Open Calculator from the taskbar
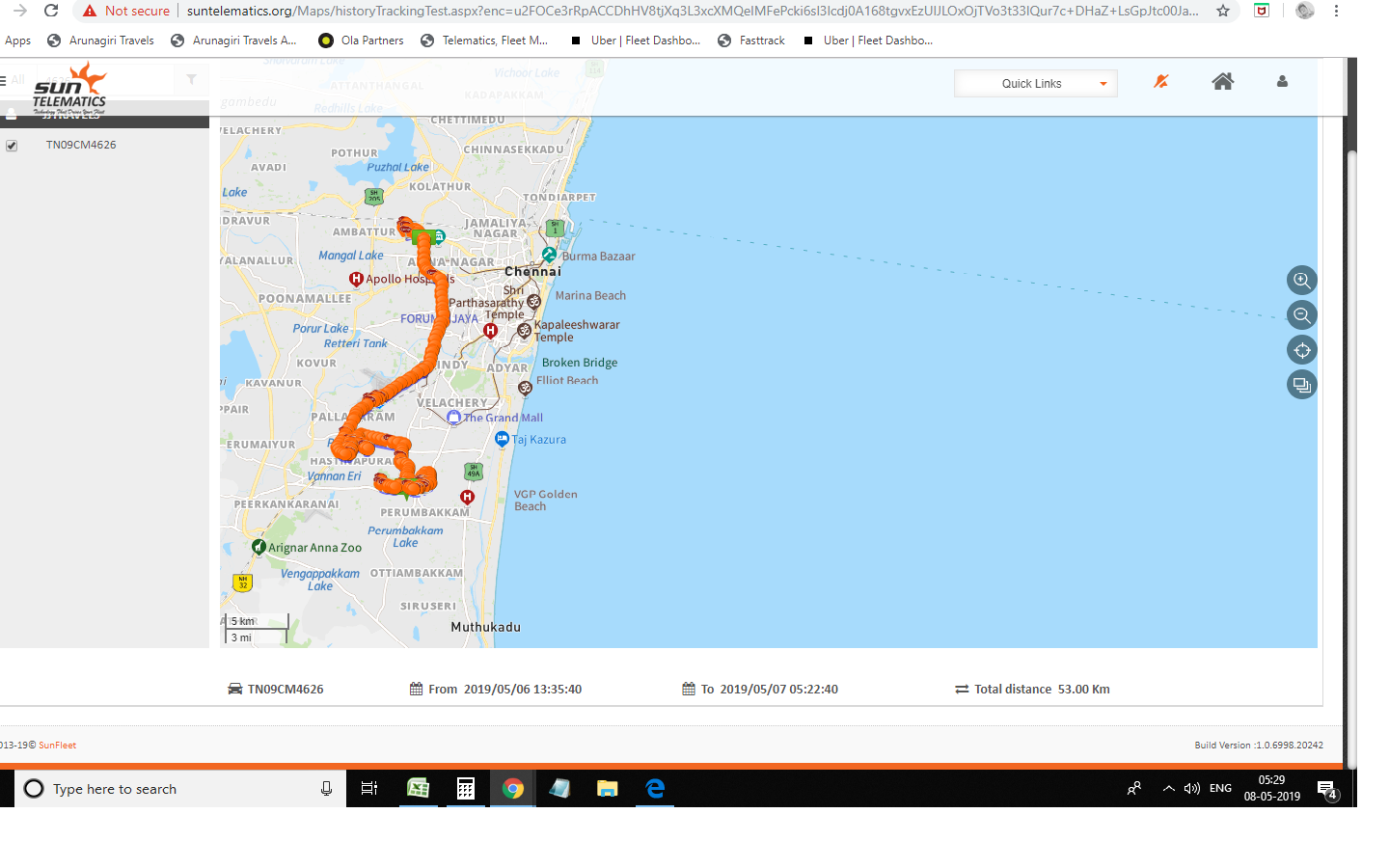 [x=466, y=789]
